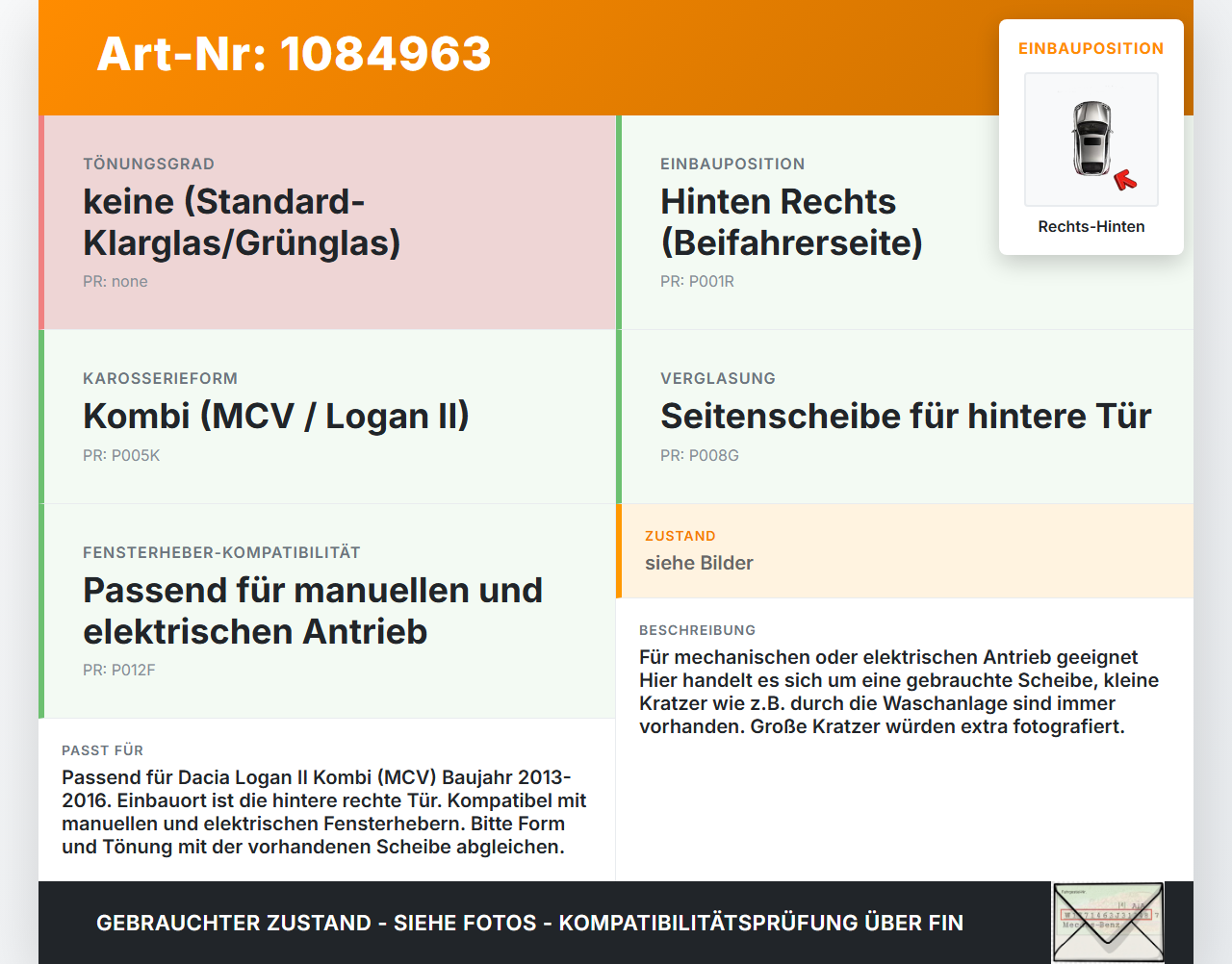Select the value "keine (Standard-Klarglas/Grünglas)"
Viewport: 1232px width, 964px height.
pyautogui.click(x=242, y=222)
